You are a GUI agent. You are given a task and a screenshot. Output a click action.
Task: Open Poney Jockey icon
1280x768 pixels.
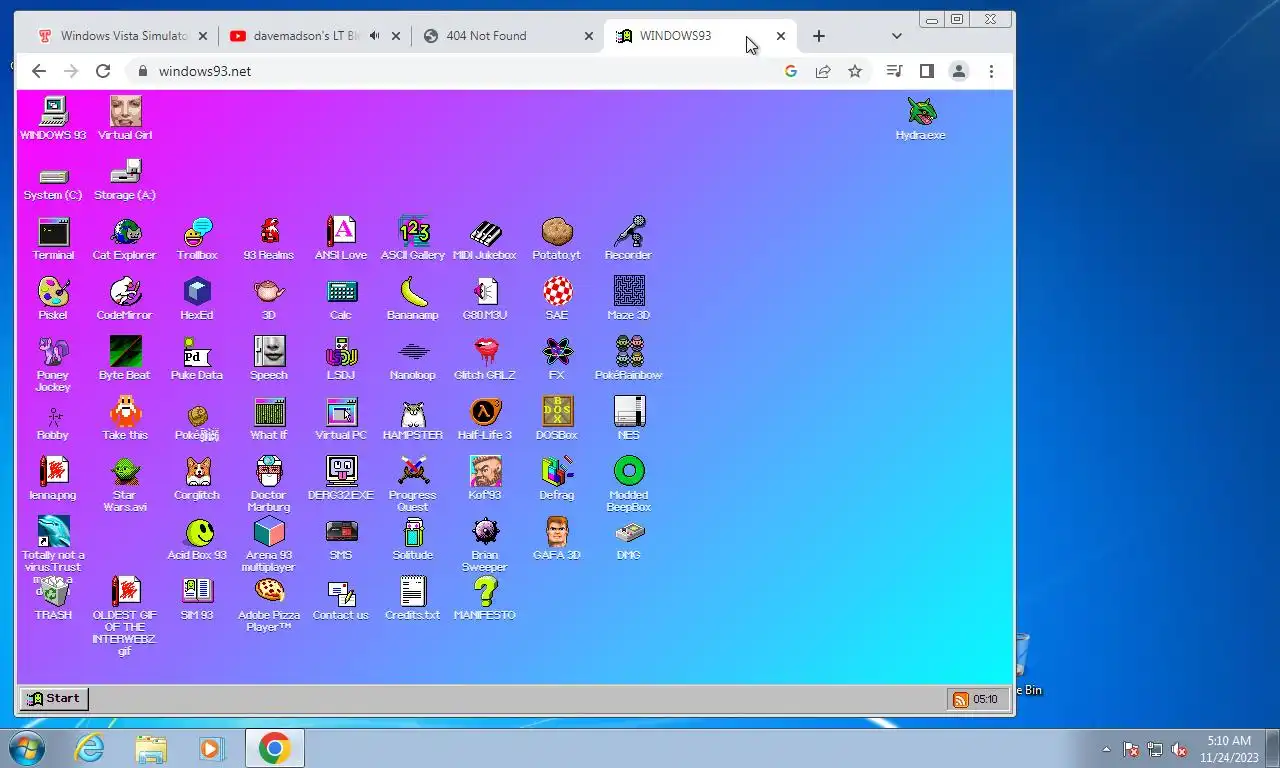(53, 363)
